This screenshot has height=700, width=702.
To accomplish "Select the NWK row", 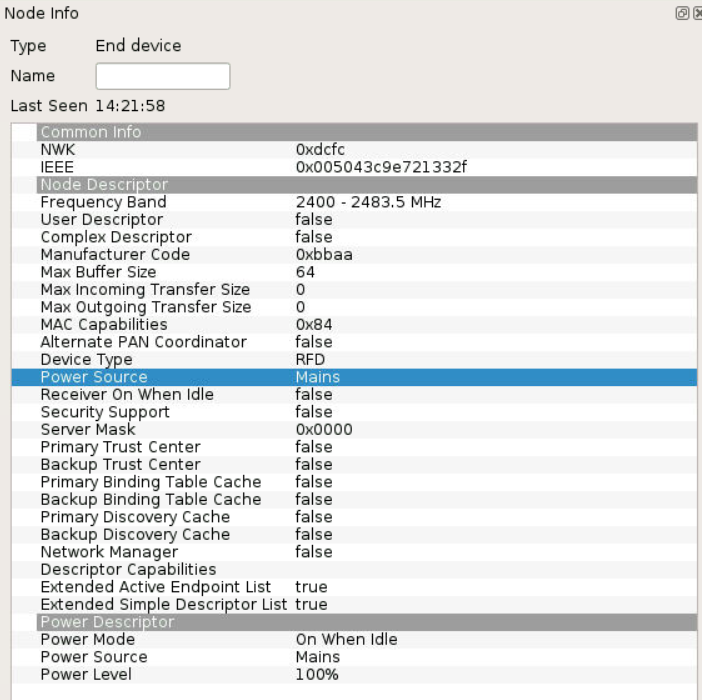I will click(355, 149).
